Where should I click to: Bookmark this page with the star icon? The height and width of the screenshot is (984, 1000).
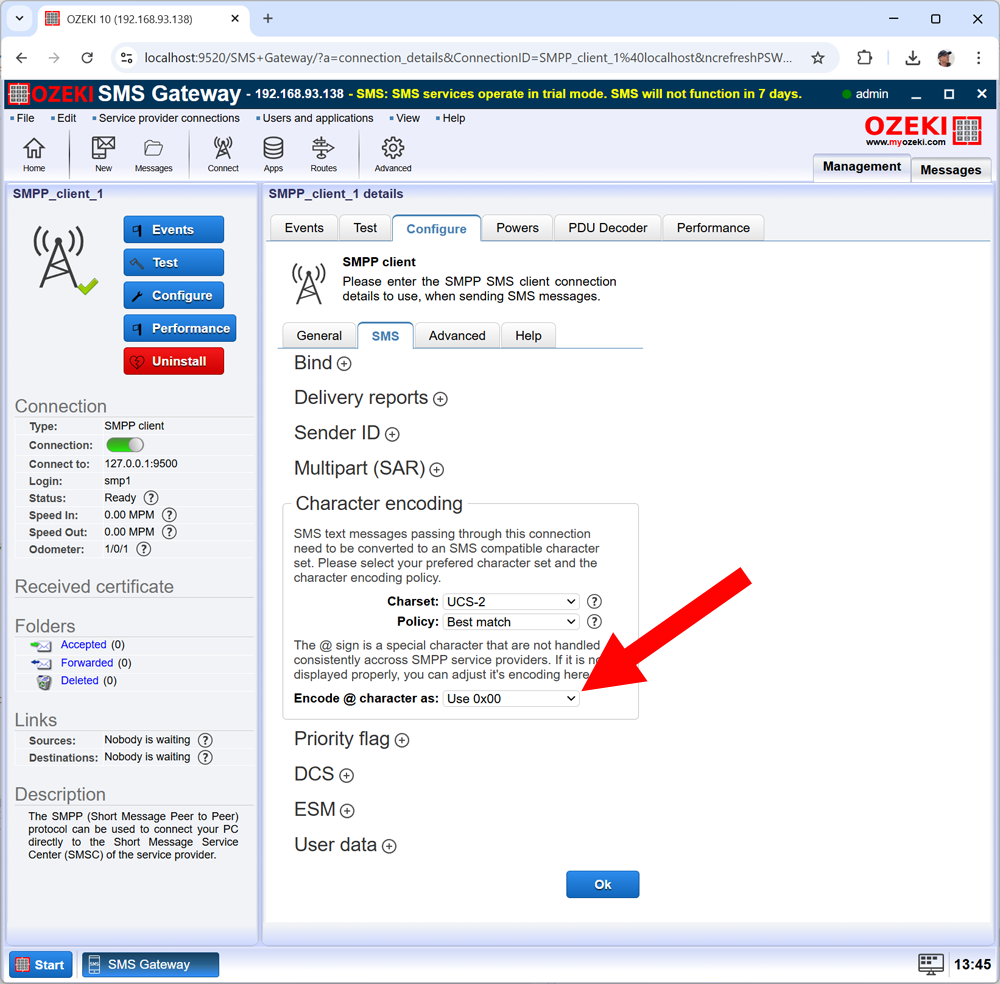click(818, 58)
